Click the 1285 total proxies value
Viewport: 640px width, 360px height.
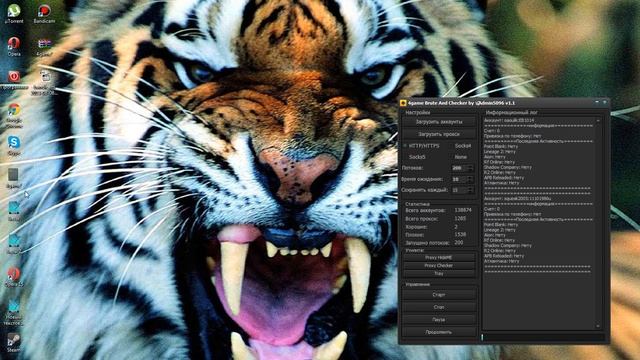(460, 218)
